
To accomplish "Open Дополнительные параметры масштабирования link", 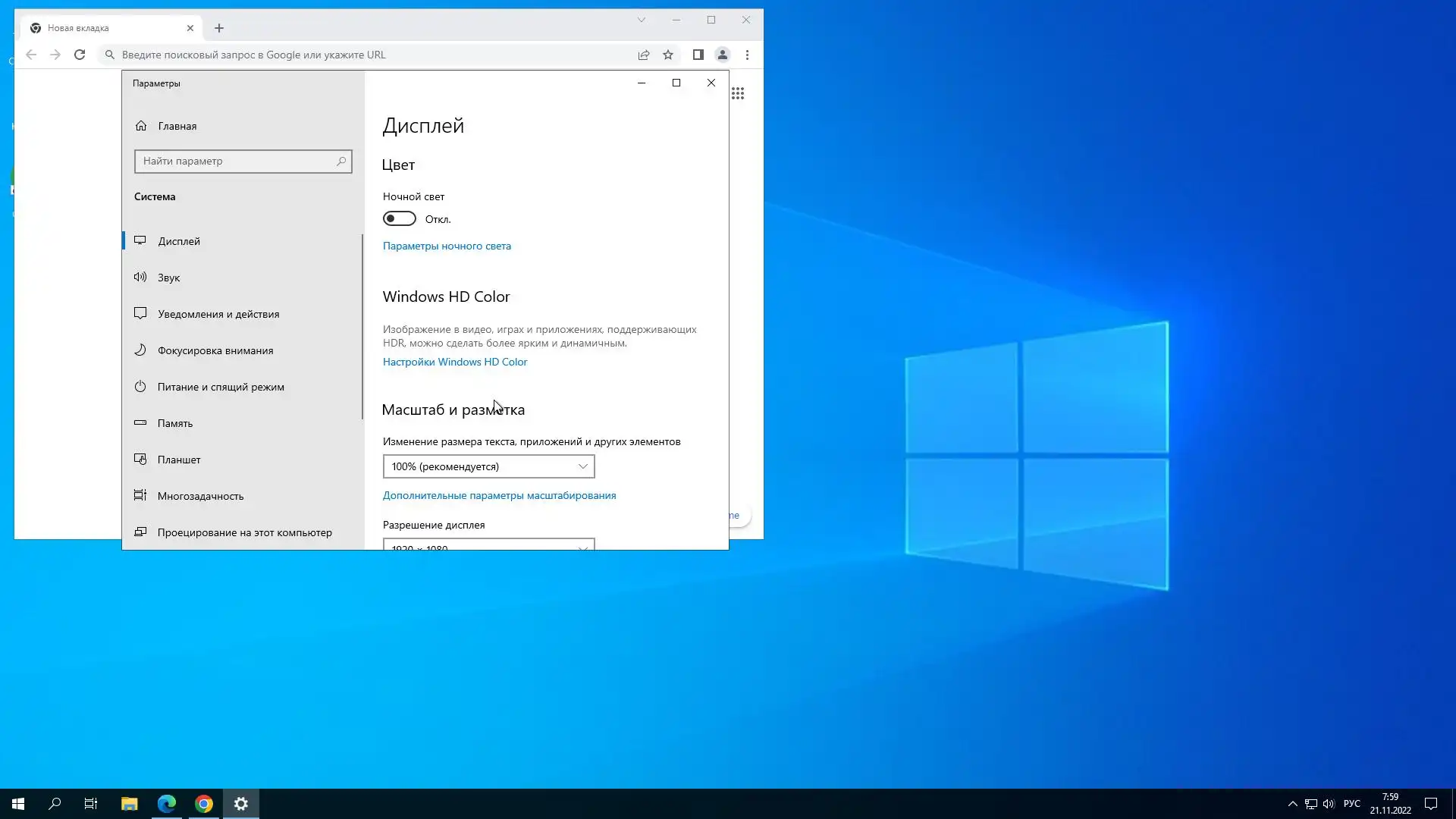I will point(499,495).
